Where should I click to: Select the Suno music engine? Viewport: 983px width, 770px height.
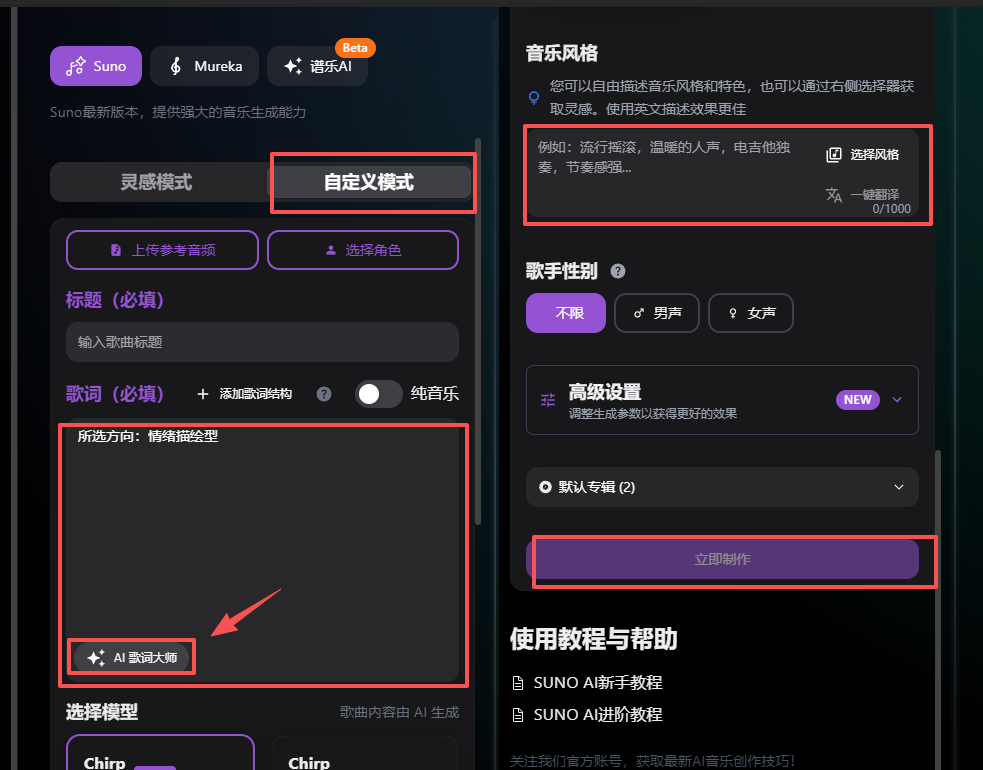[x=95, y=66]
